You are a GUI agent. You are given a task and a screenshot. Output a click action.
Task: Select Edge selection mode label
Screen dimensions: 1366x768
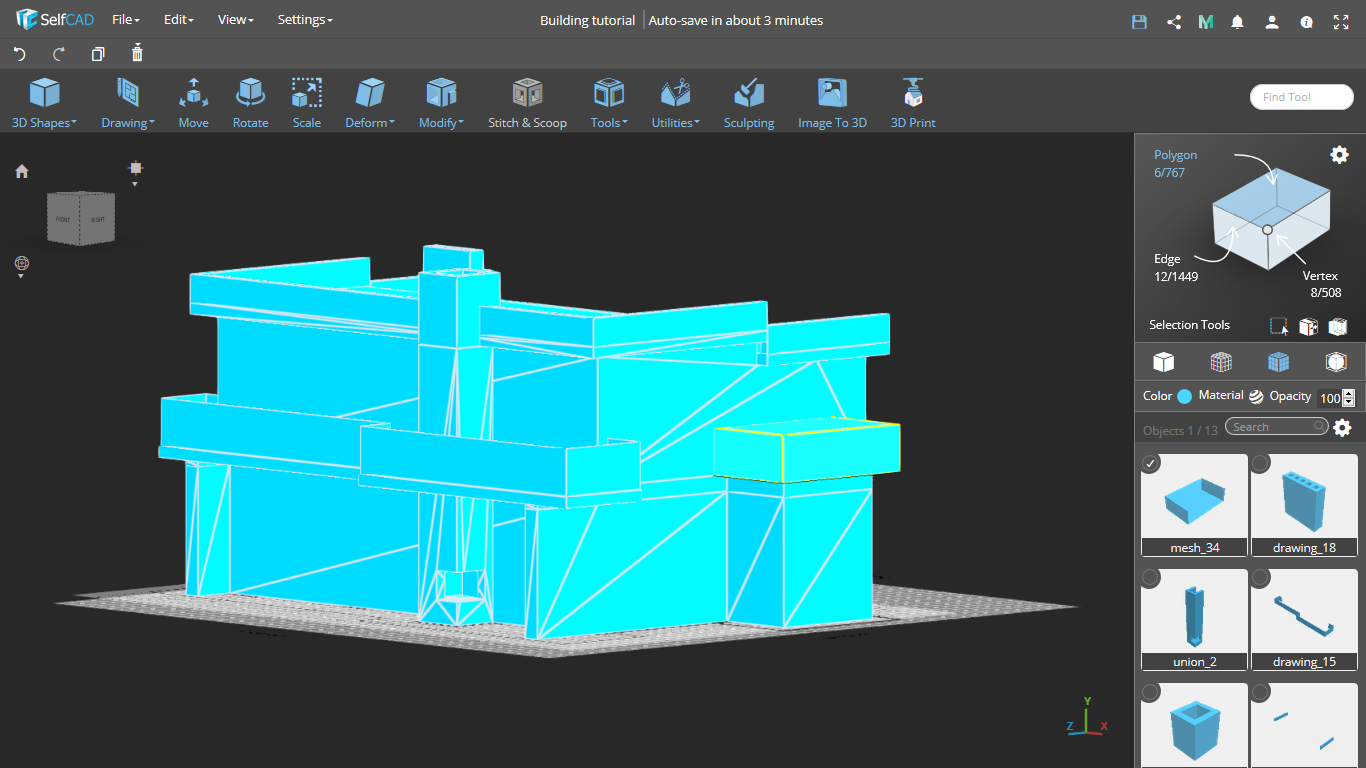[x=1167, y=259]
